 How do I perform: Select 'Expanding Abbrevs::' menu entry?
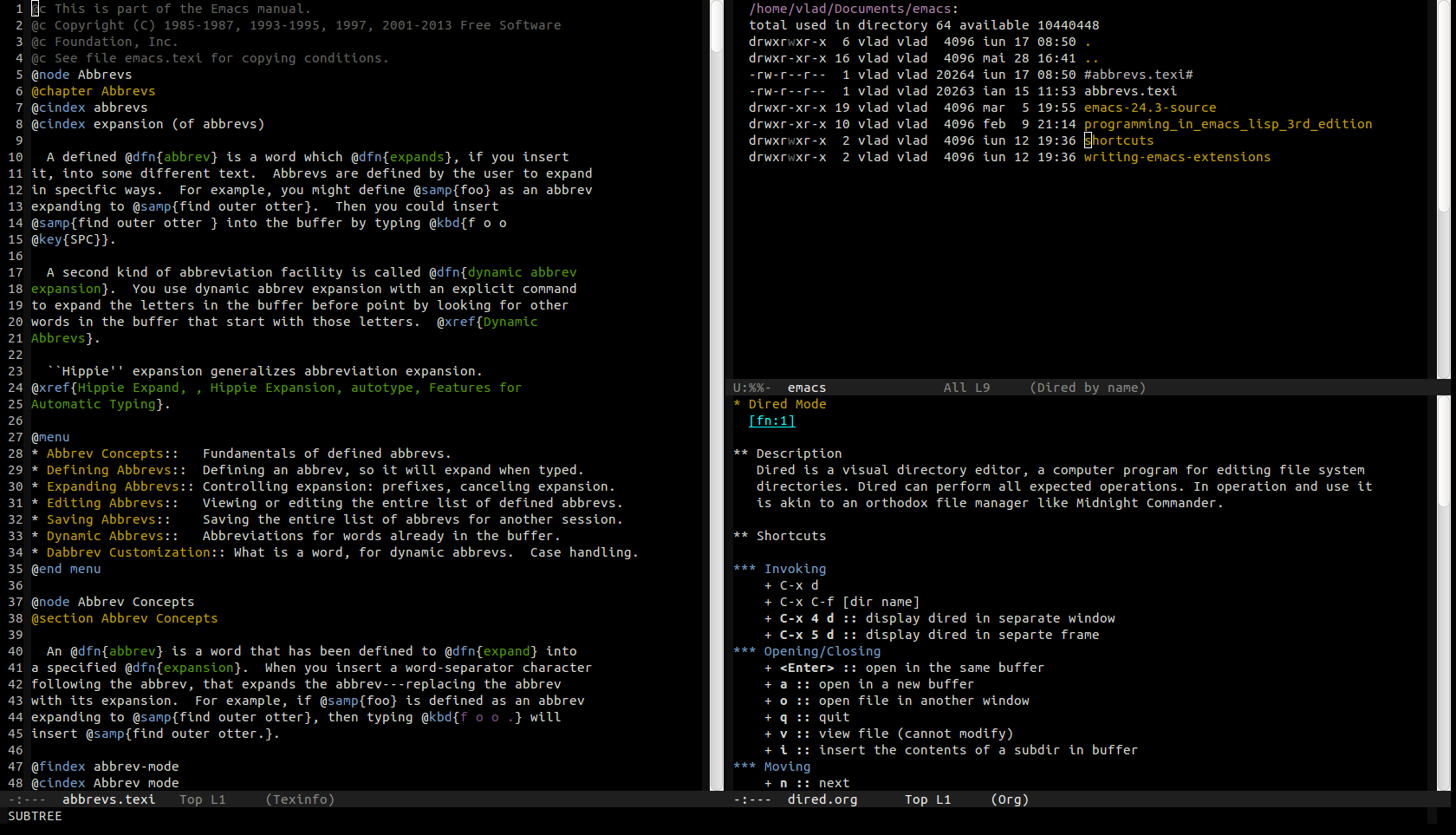coord(120,486)
